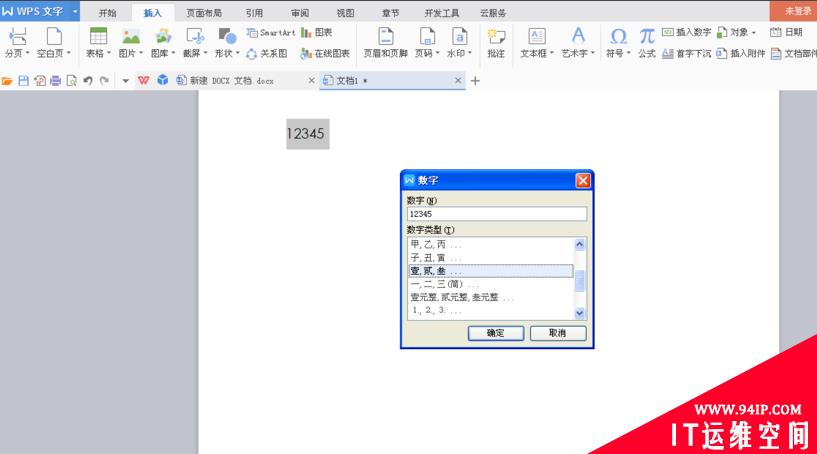Viewport: 817px width, 454px height.
Task: Select 甲, 乙, 丙 number type
Action: pyautogui.click(x=490, y=244)
